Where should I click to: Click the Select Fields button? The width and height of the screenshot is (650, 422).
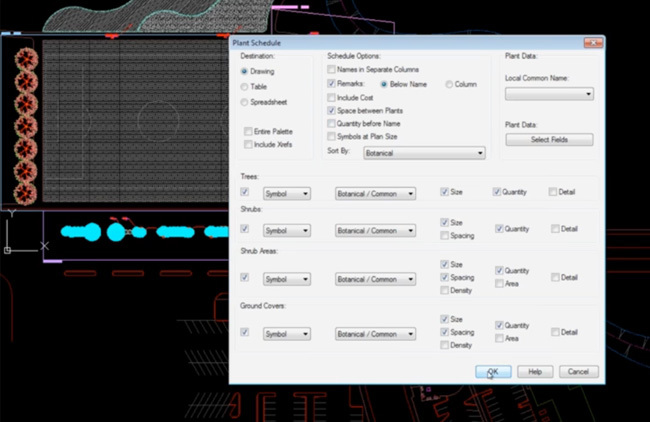[549, 140]
